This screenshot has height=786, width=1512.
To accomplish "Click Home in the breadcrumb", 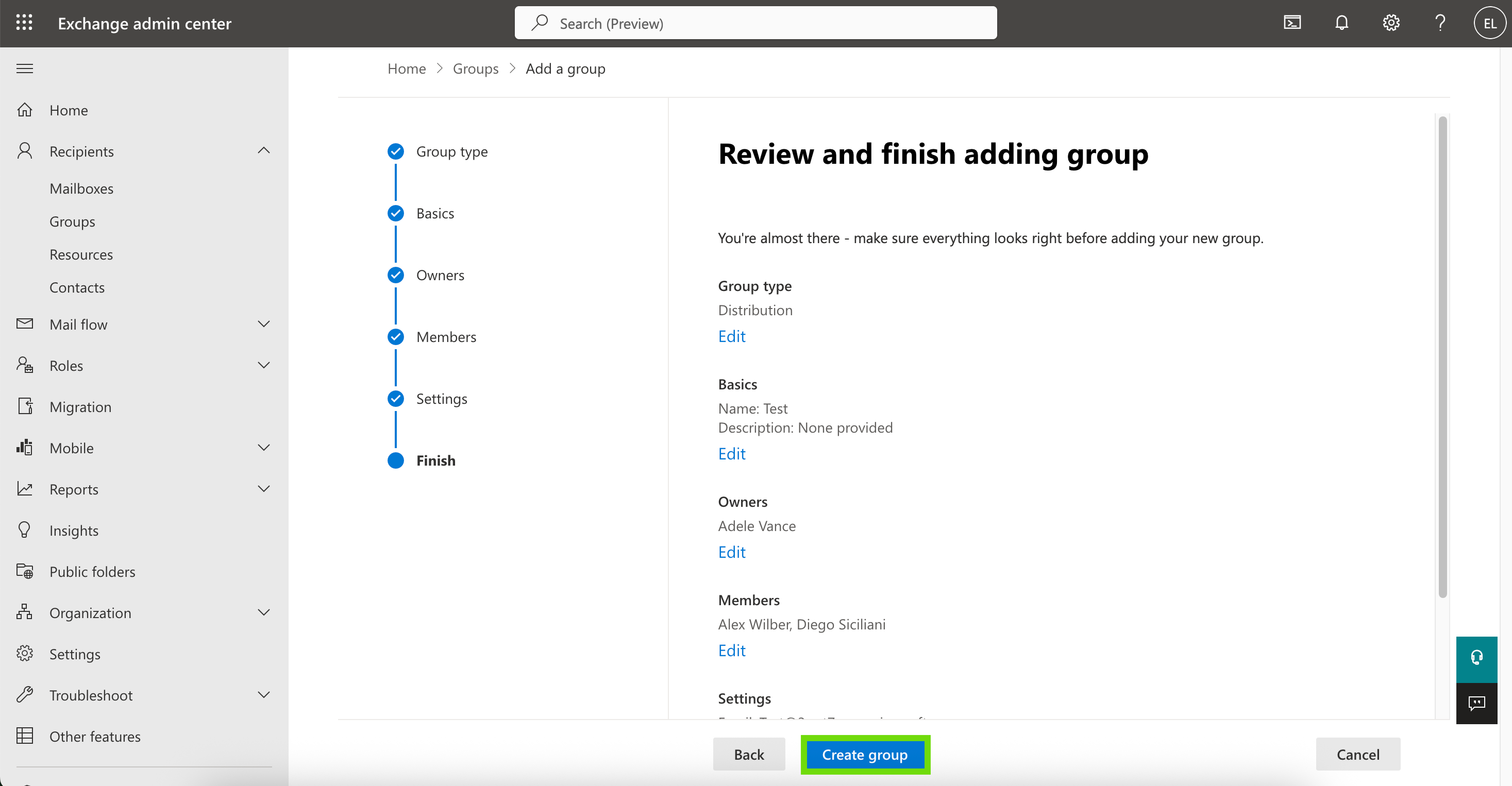I will 407,69.
